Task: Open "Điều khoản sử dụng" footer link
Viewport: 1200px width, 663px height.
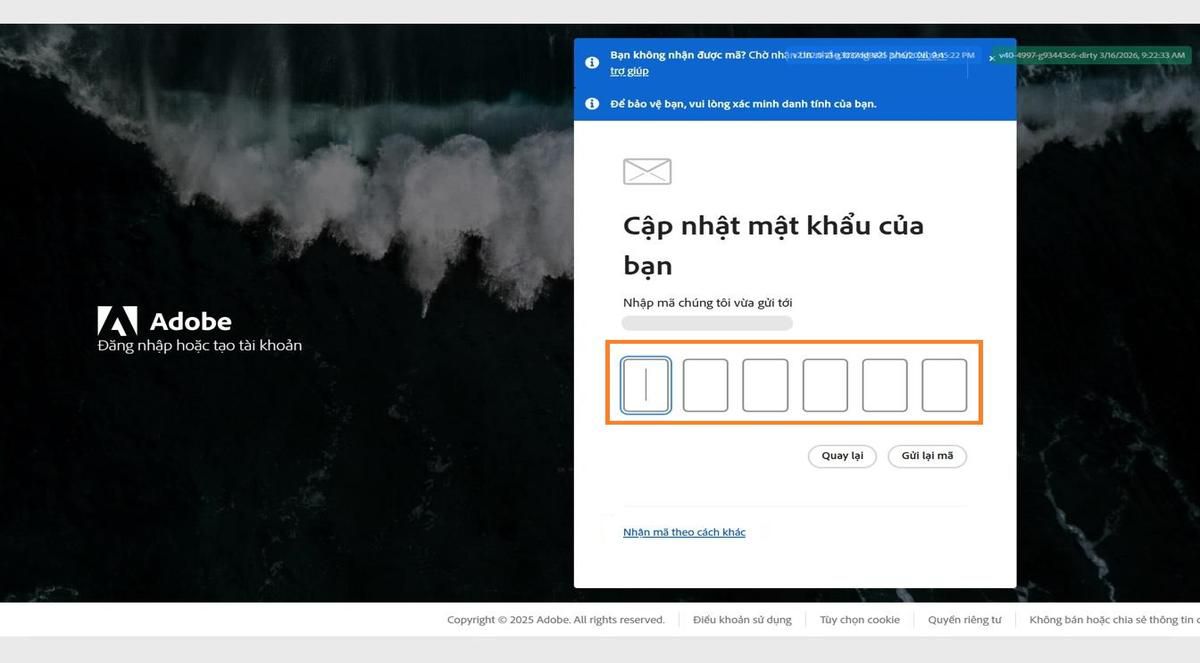Action: tap(741, 619)
